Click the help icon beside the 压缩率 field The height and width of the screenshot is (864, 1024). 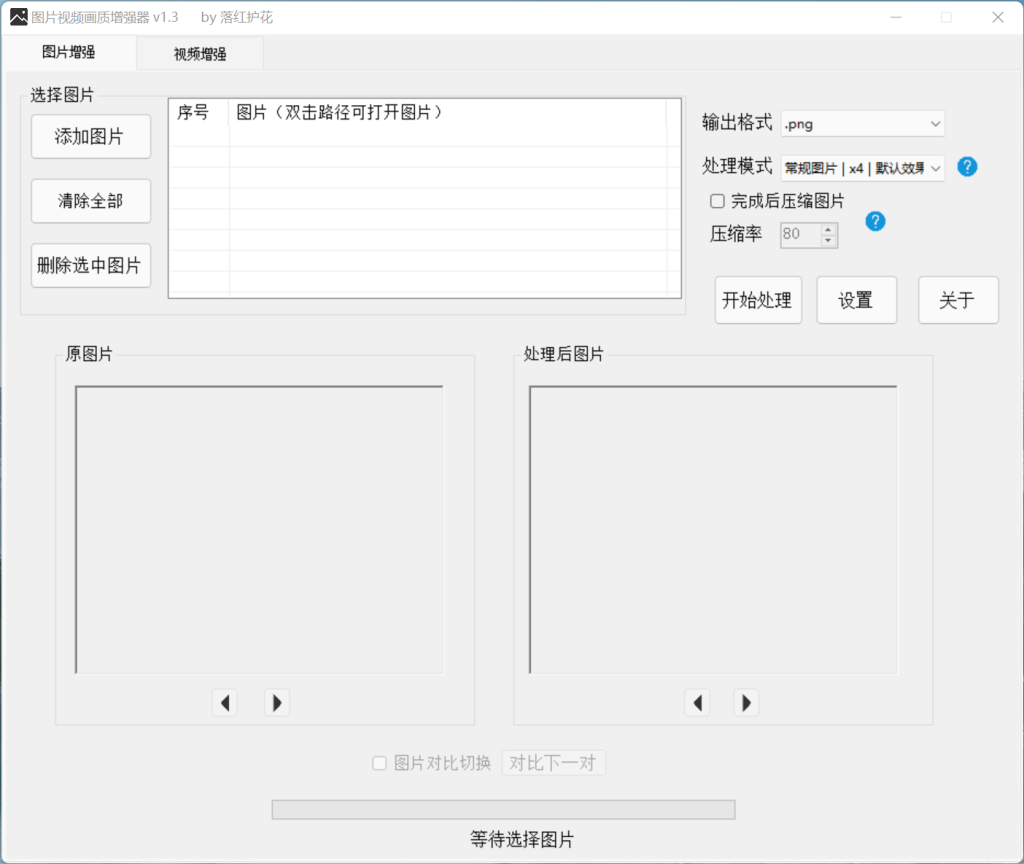pyautogui.click(x=875, y=221)
